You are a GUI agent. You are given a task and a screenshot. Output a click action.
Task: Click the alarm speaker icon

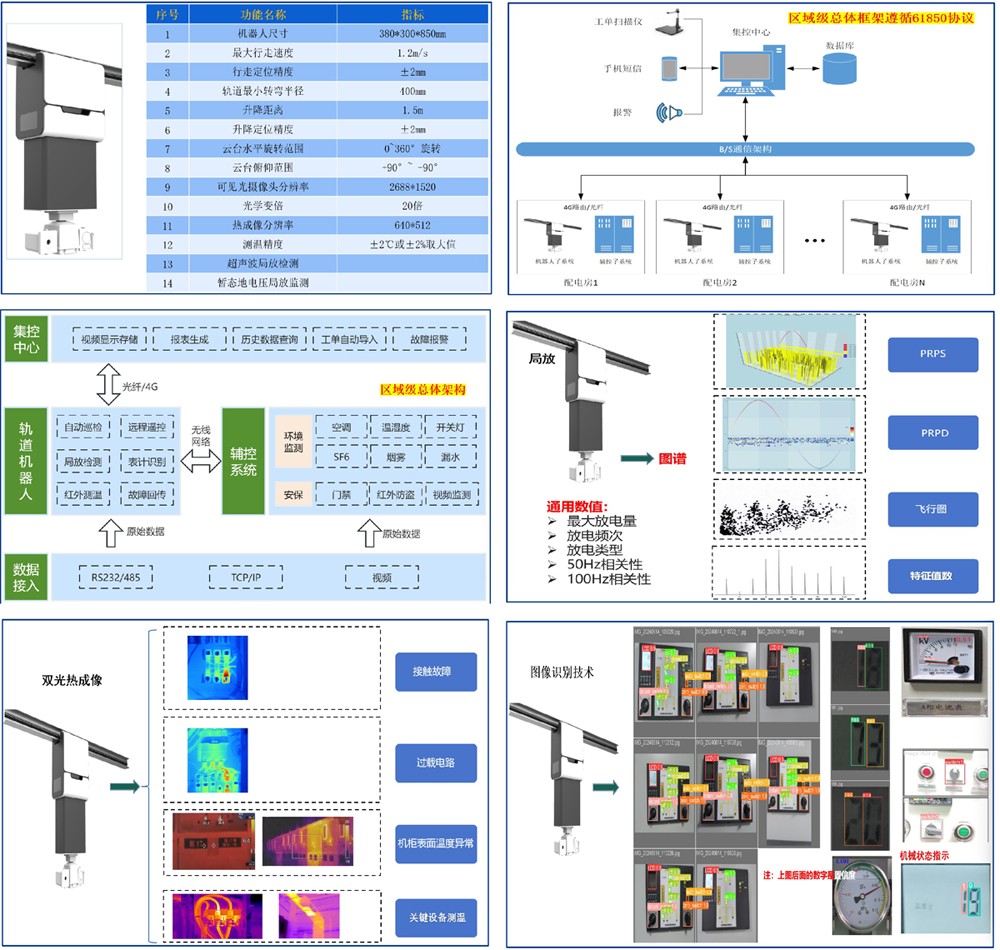click(669, 110)
